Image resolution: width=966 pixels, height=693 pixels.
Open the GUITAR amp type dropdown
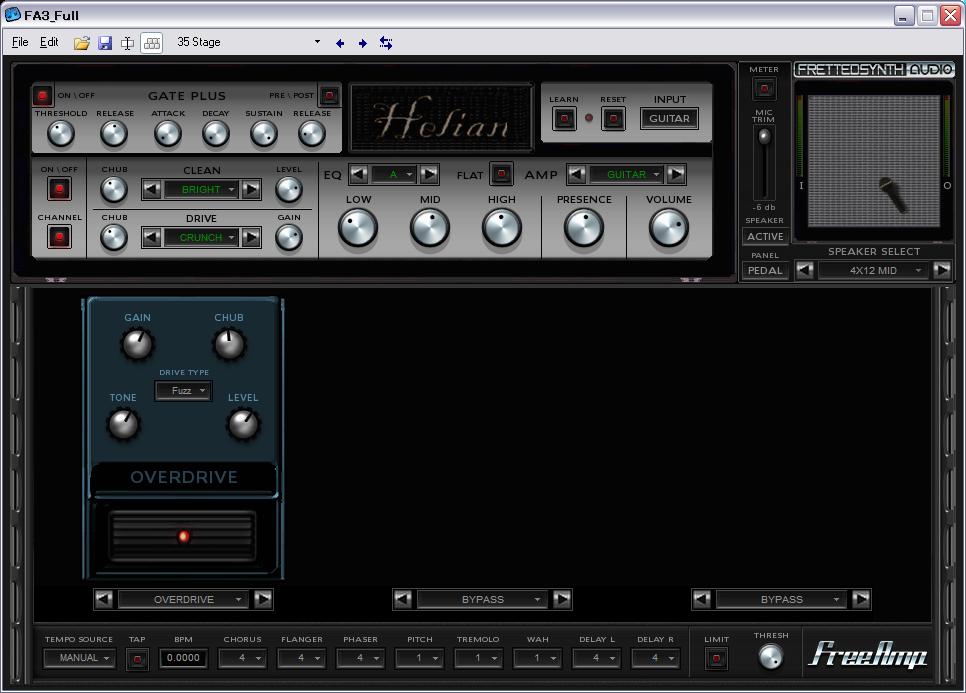point(626,174)
